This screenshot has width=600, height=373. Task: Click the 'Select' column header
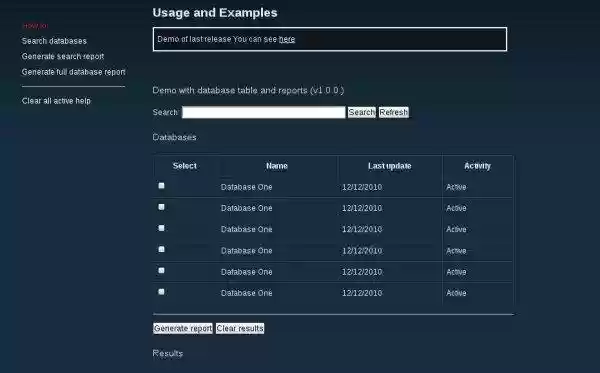[x=184, y=166]
